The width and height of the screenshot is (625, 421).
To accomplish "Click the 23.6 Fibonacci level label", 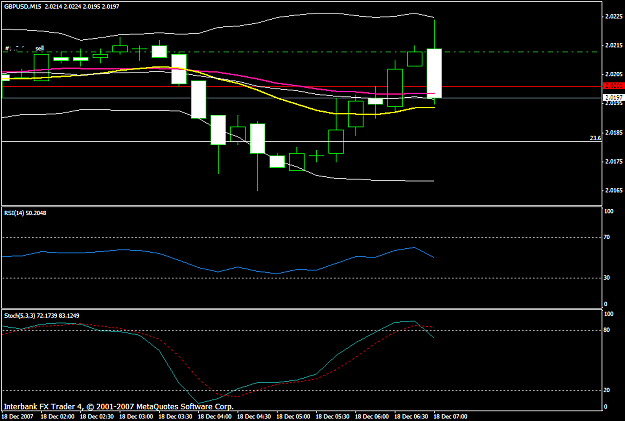I will (x=595, y=138).
